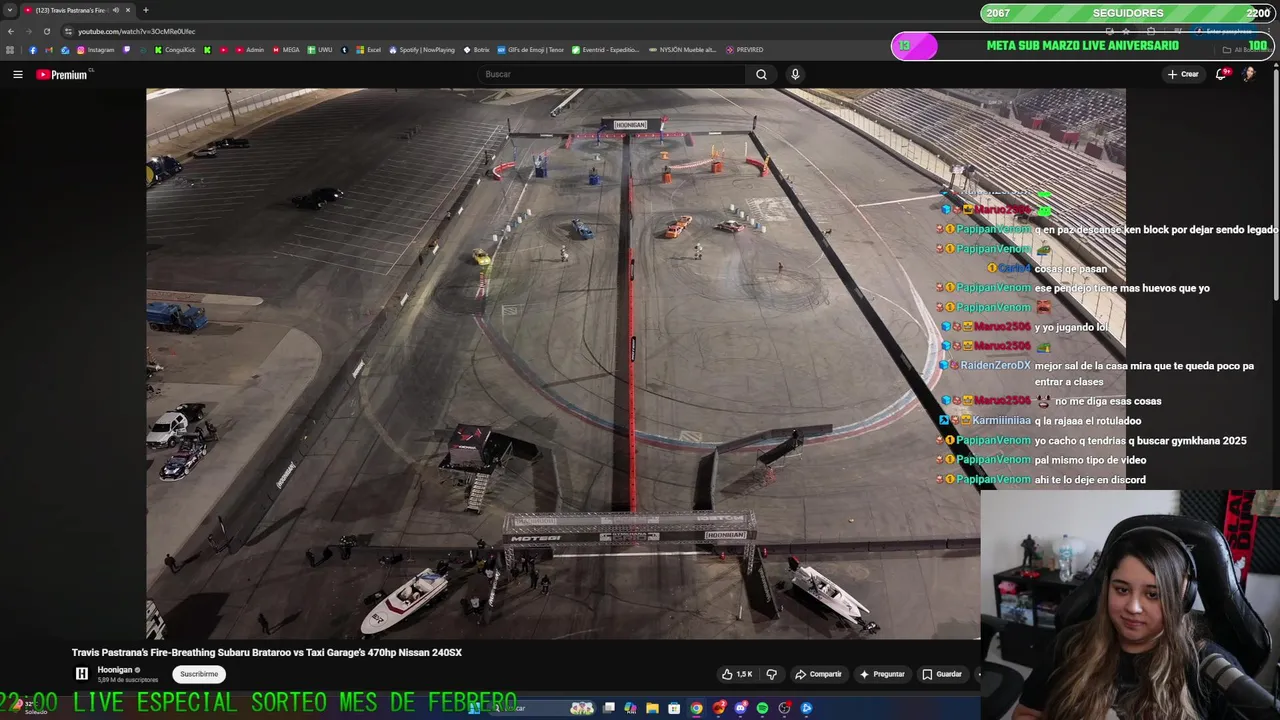This screenshot has height=720, width=1280.
Task: Like the video with thumbs up
Action: pos(737,674)
